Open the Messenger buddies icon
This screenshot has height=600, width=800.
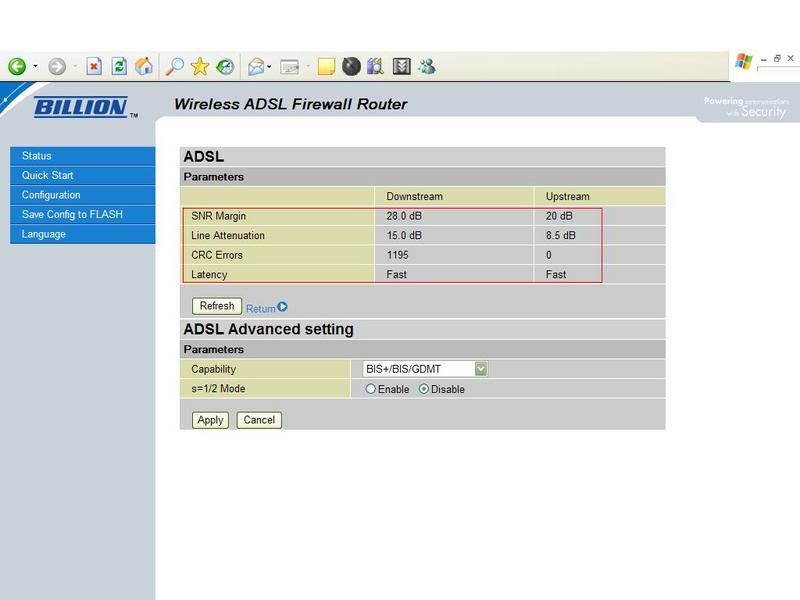tap(427, 67)
